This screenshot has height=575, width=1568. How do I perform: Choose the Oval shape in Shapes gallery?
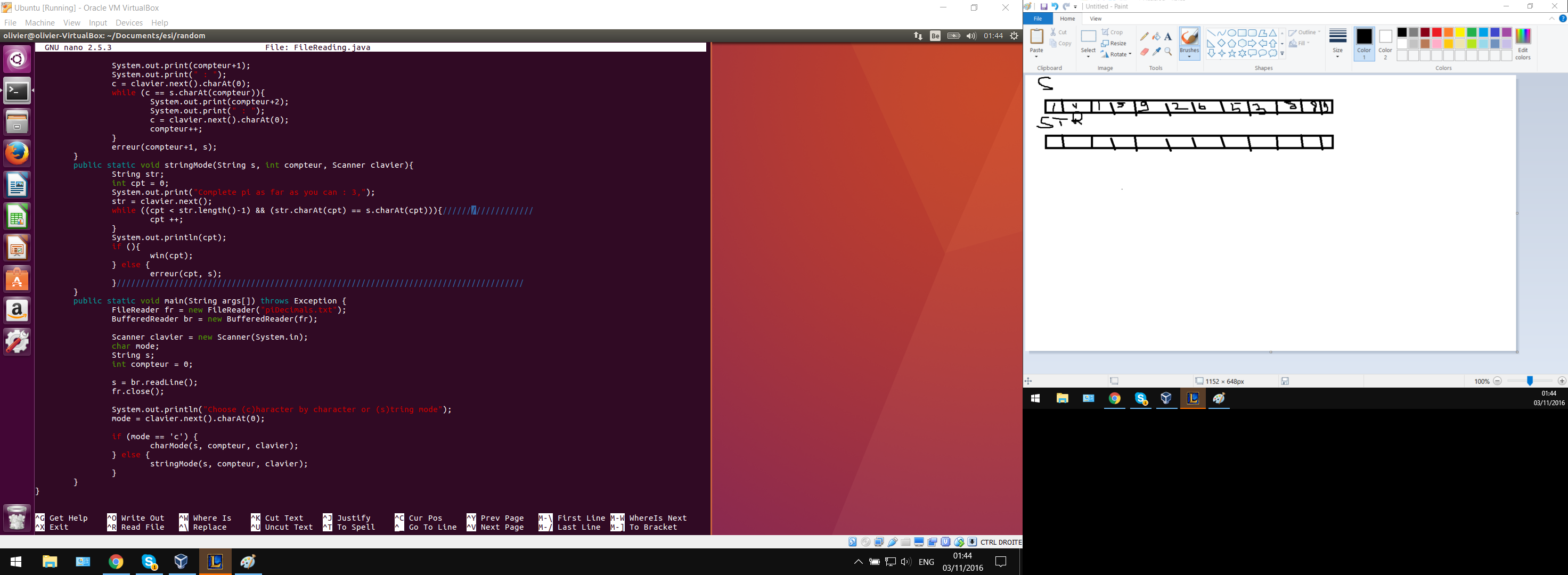[1231, 34]
